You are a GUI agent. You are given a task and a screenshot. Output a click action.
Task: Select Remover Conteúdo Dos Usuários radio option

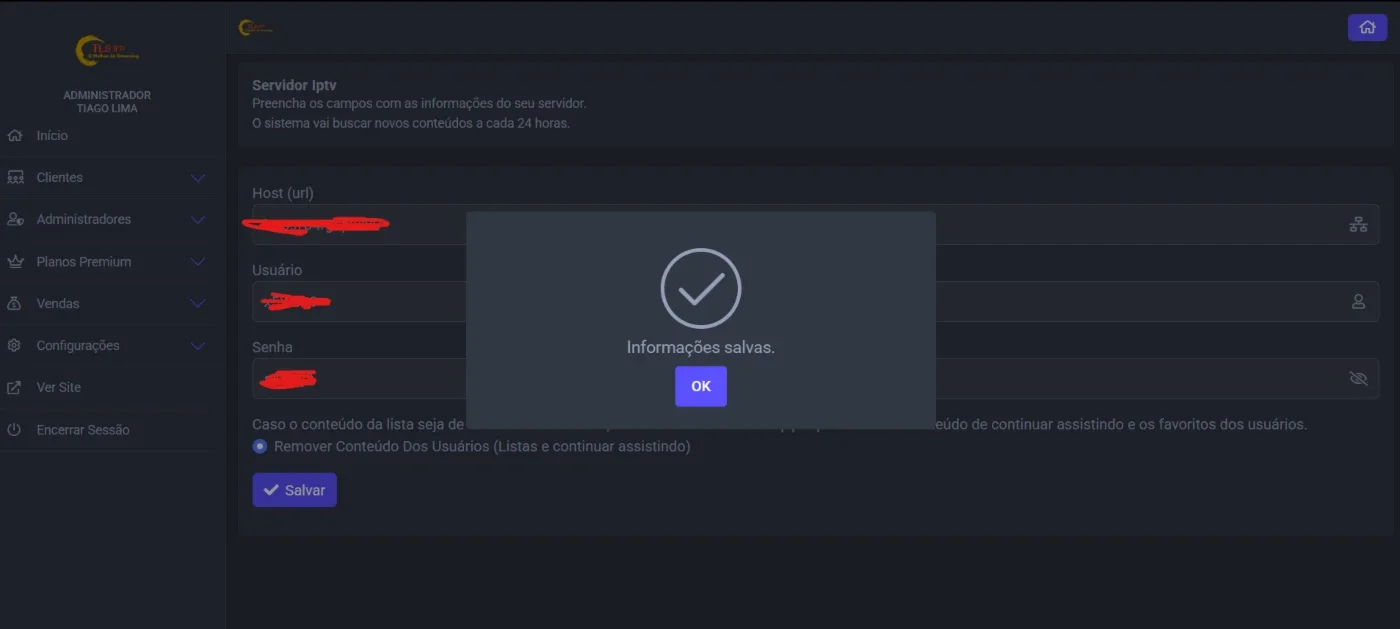[x=260, y=446]
